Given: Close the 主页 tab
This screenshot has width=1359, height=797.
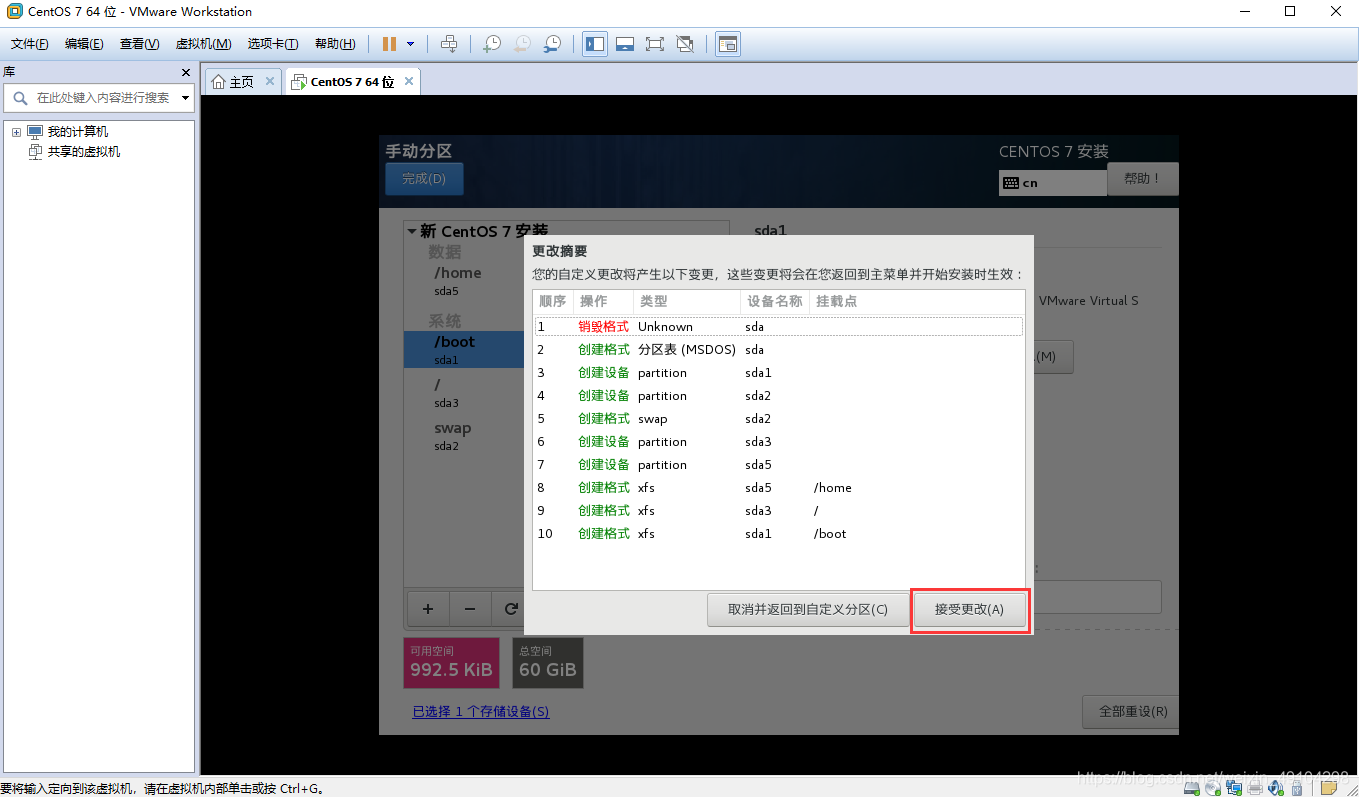Looking at the screenshot, I should pos(270,81).
